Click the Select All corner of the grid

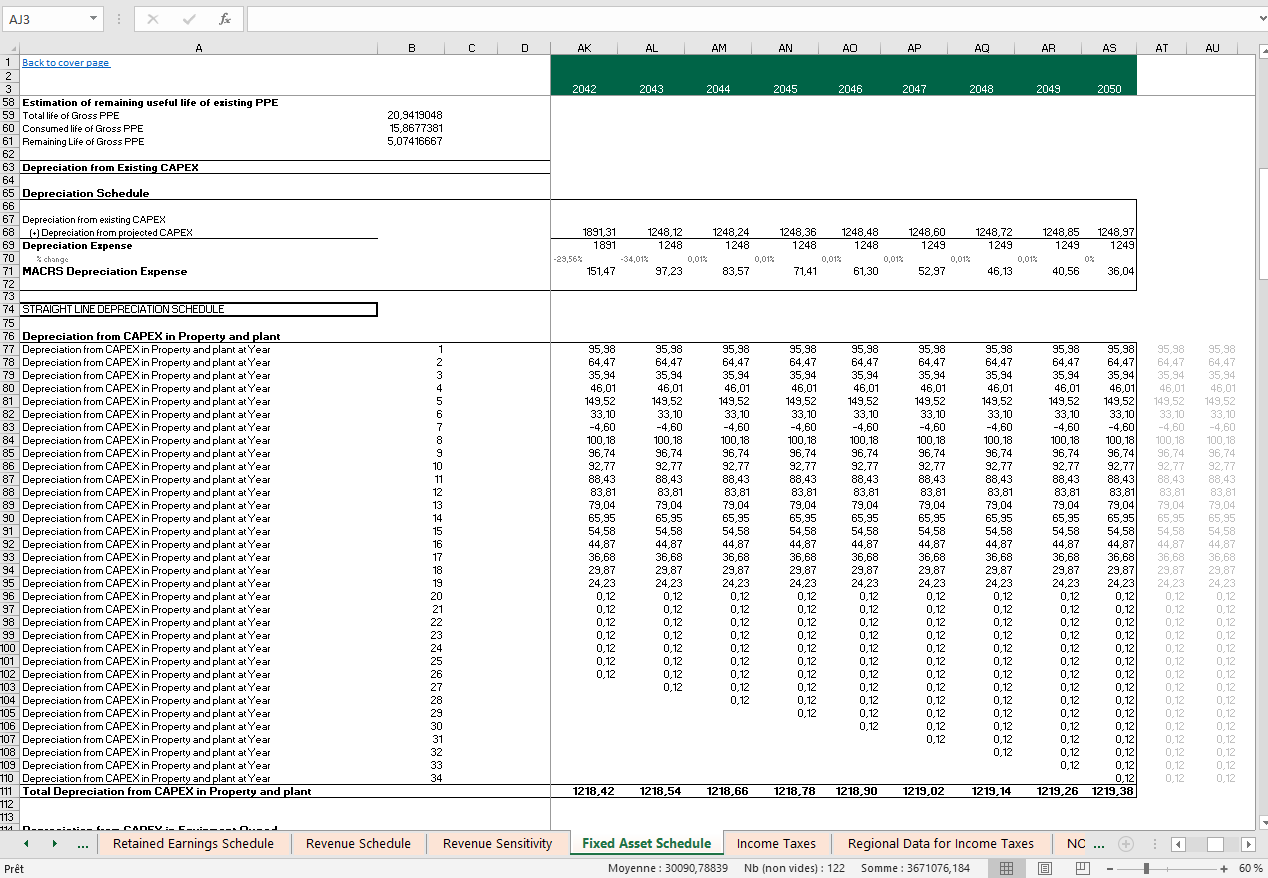pyautogui.click(x=9, y=48)
